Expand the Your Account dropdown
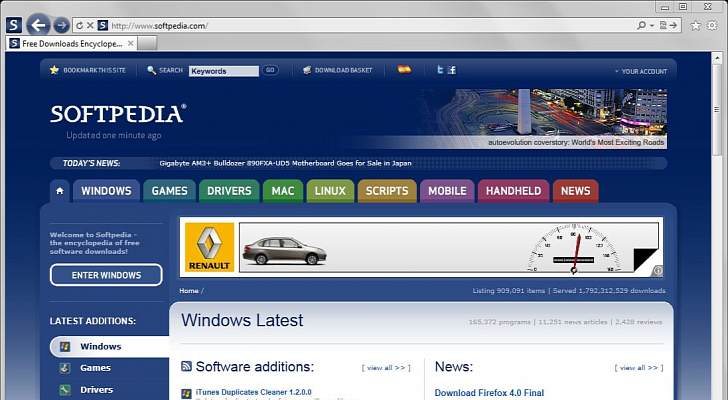Viewport: 728px width, 400px height. 642,71
